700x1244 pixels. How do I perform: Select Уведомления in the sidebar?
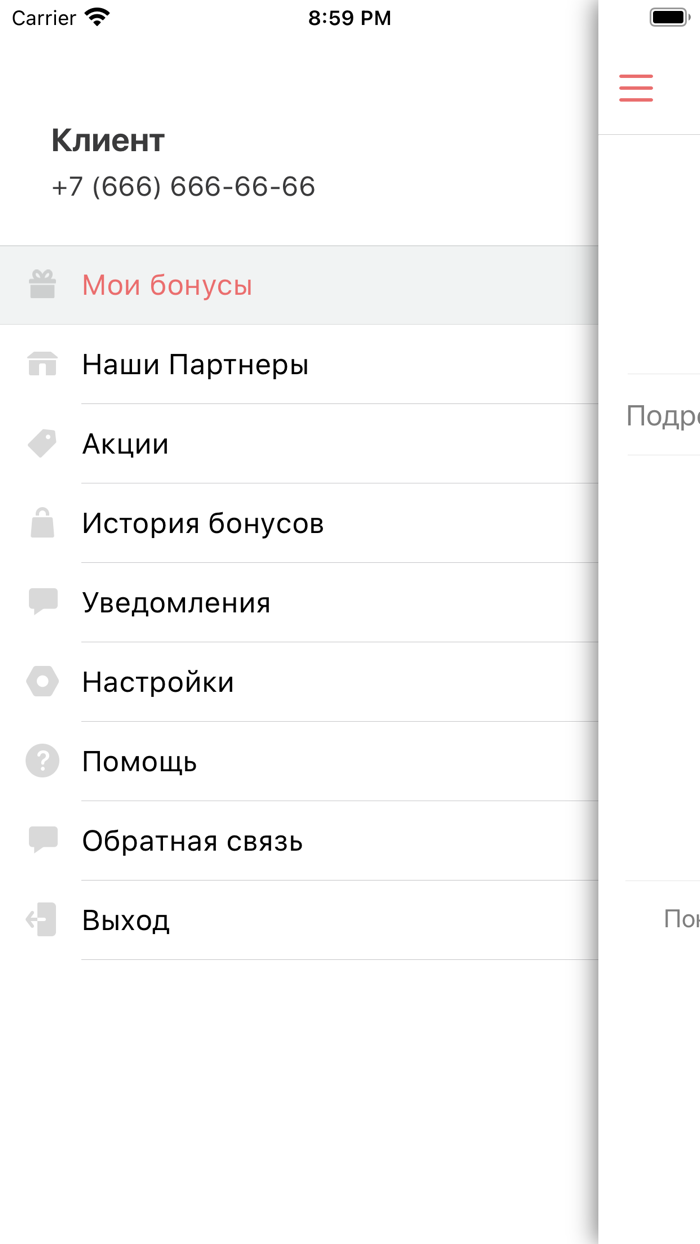(x=176, y=601)
